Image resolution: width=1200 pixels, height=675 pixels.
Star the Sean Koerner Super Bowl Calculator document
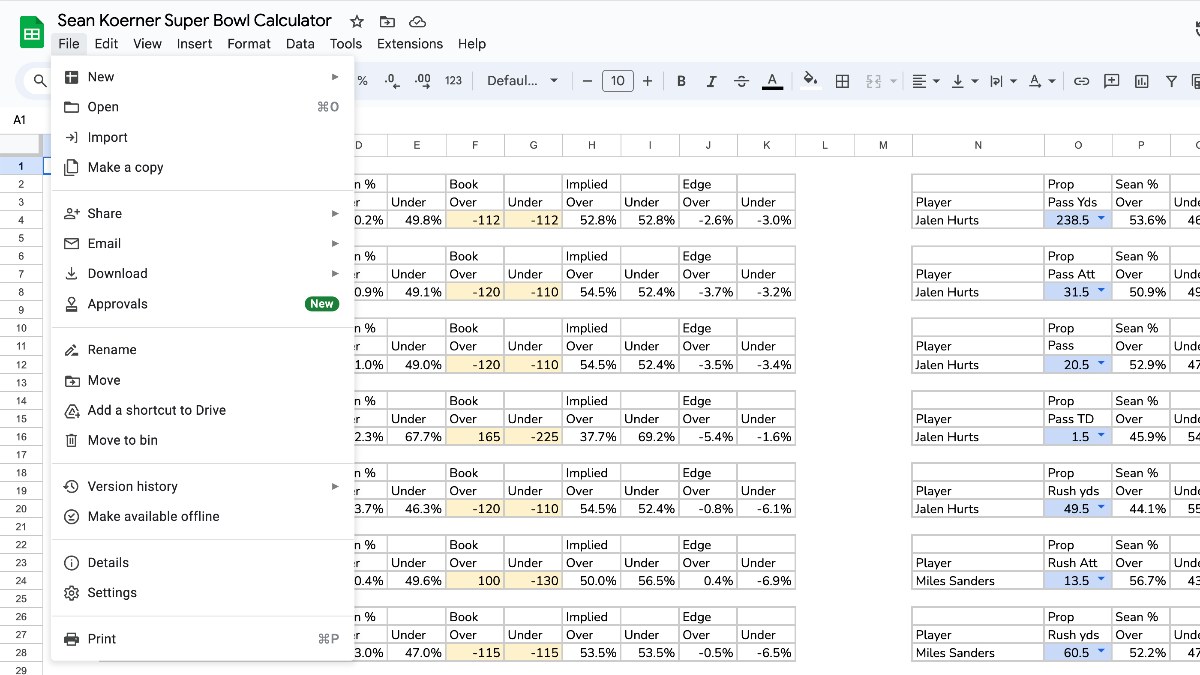357,21
